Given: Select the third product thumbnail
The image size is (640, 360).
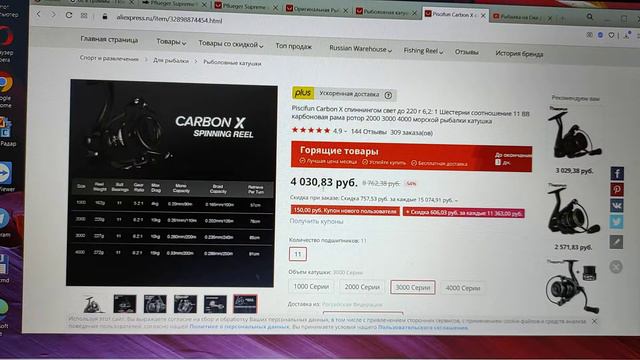Looking at the screenshot, I should [x=155, y=304].
